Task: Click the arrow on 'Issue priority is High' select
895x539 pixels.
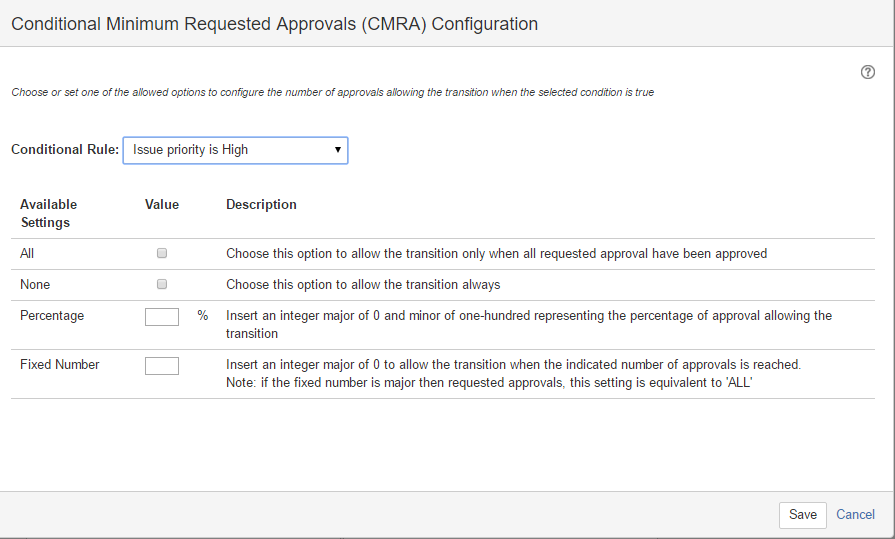Action: 338,150
